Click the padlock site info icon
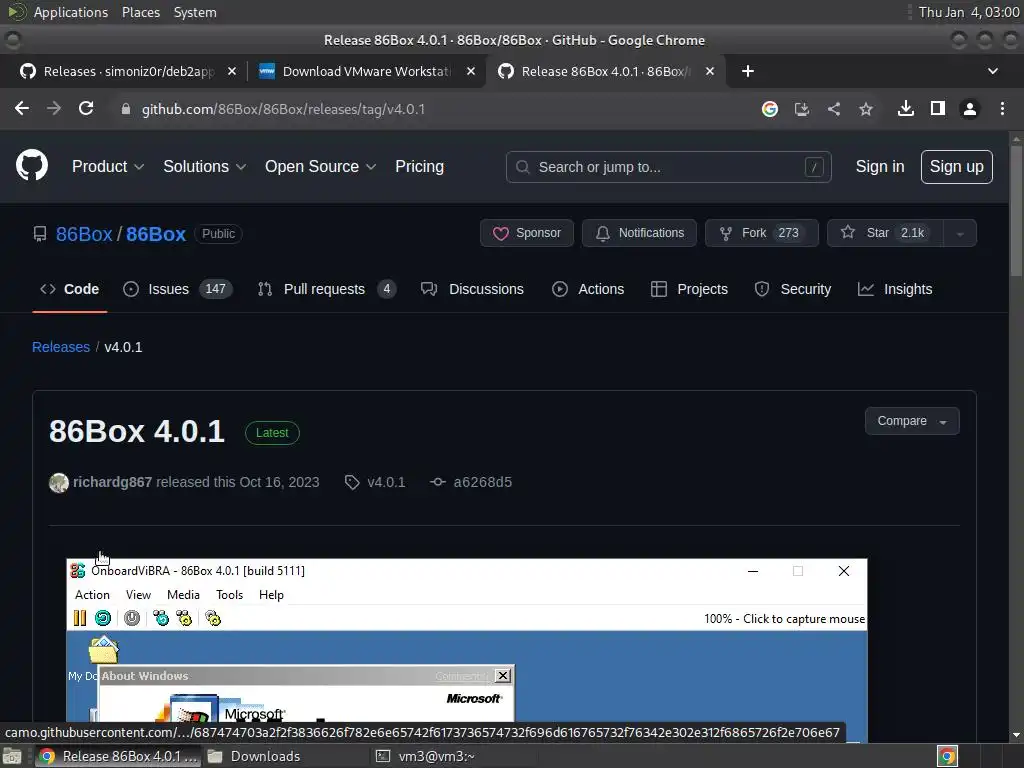The image size is (1024, 768). pos(126,109)
